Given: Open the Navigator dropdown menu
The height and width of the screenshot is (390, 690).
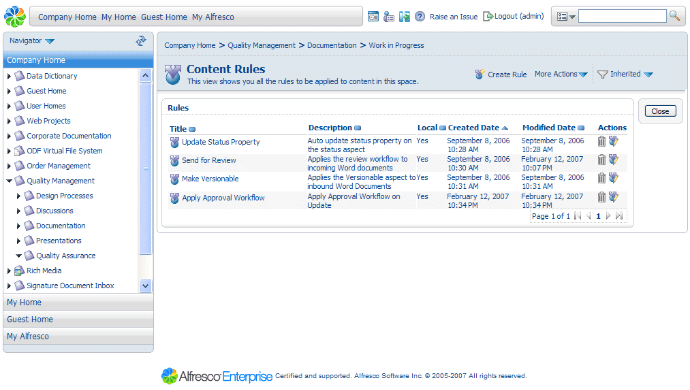Looking at the screenshot, I should (x=32, y=40).
